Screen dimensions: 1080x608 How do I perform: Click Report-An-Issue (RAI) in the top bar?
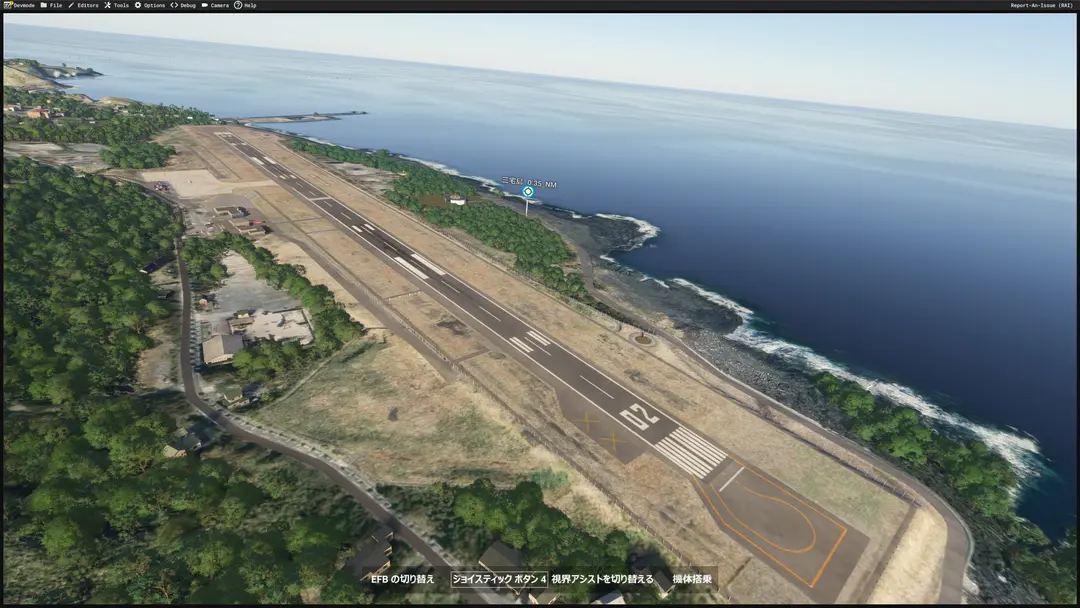[1041, 5]
